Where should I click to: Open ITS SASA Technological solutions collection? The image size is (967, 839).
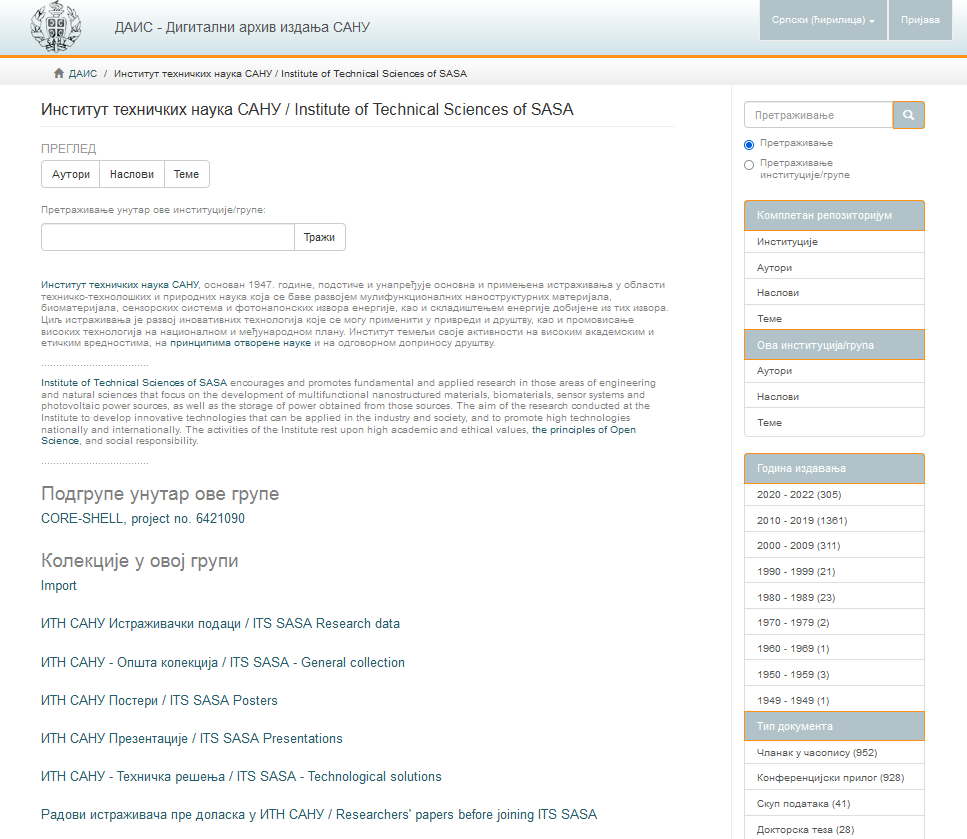[x=241, y=777]
